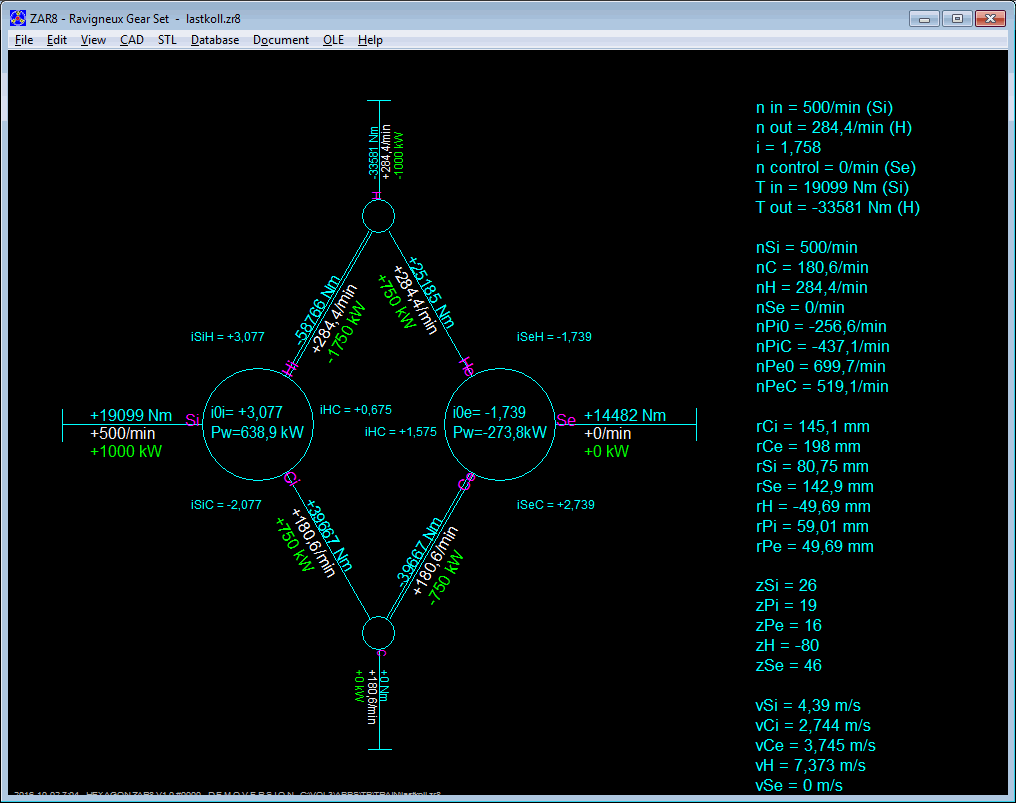
Task: Click the +19099 Nm input torque label
Action: pos(131,416)
